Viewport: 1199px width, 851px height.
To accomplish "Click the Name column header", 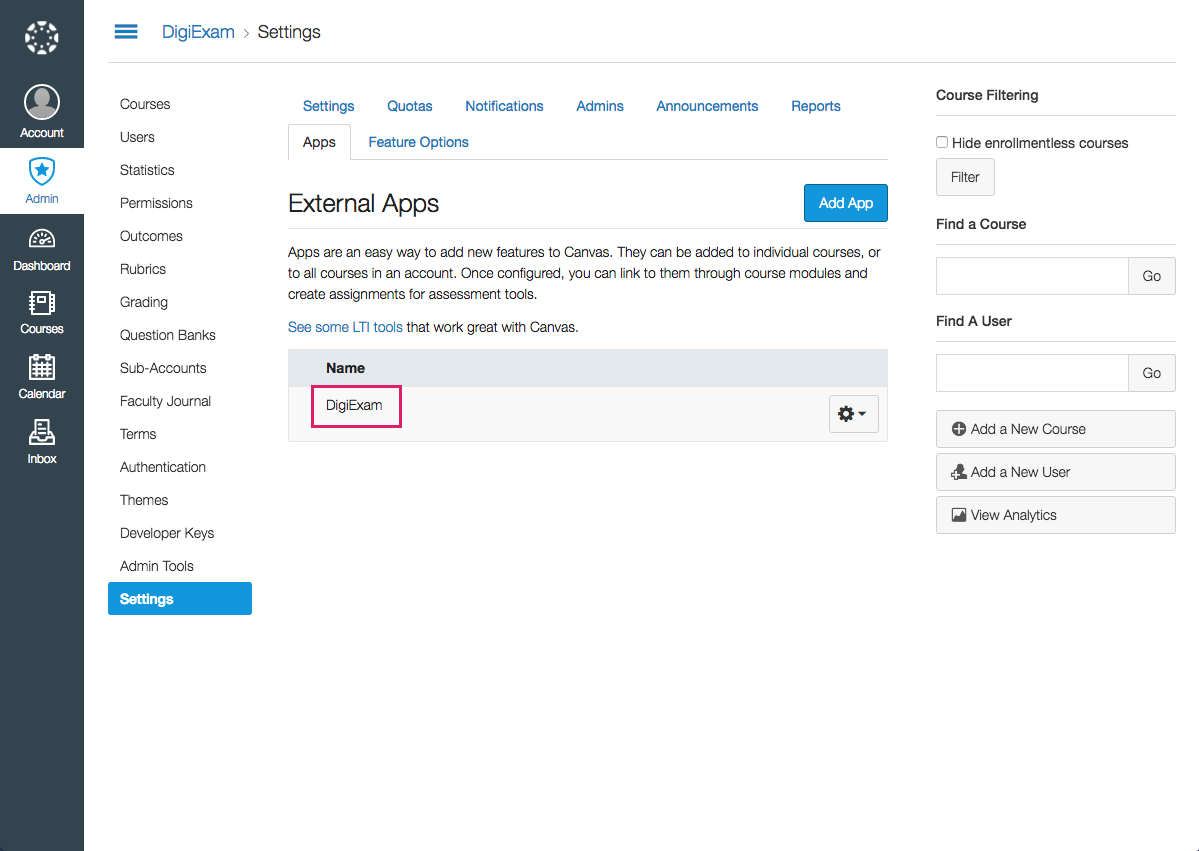I will 346,368.
